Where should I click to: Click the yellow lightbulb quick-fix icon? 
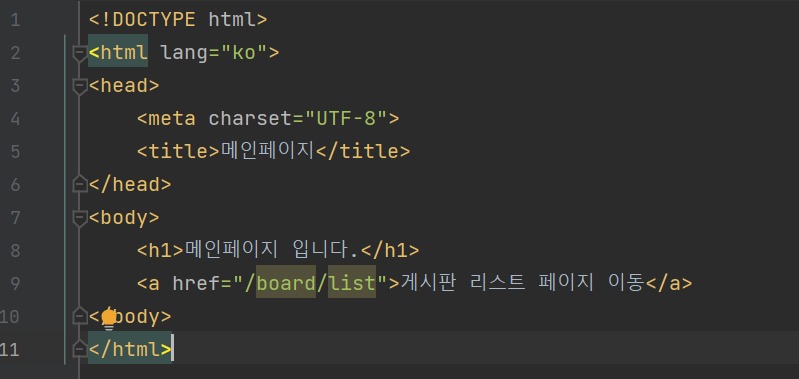pos(109,319)
